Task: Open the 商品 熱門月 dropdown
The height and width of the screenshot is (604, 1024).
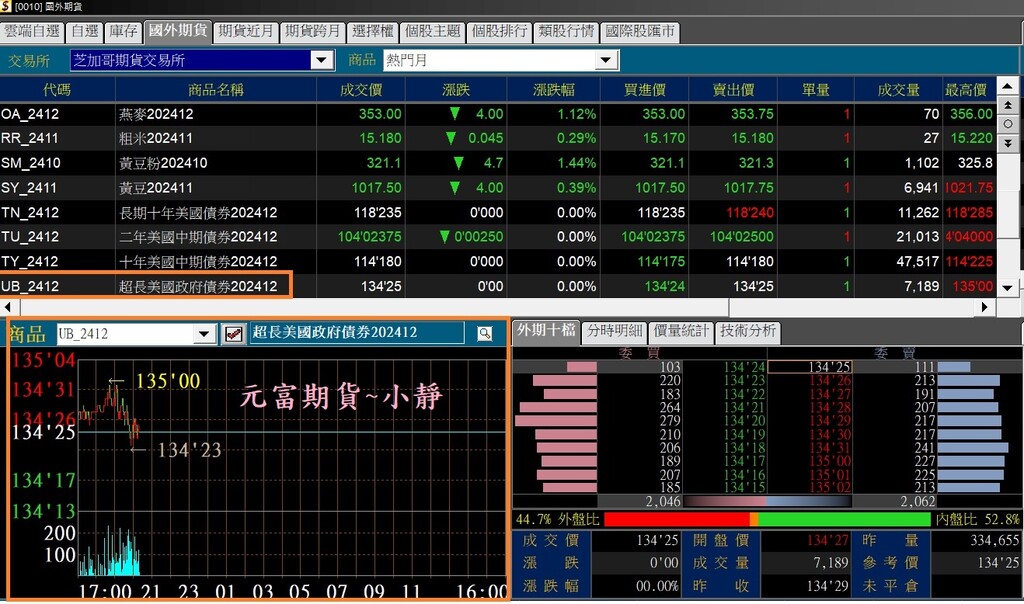Action: 606,60
